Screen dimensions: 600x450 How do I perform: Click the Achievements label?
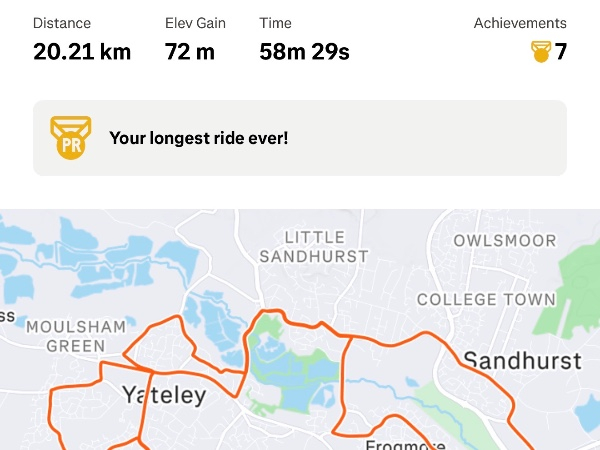[520, 23]
